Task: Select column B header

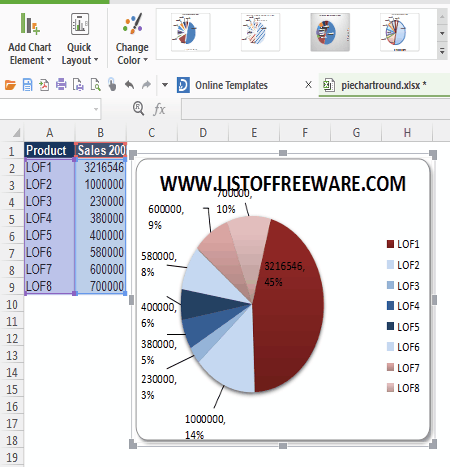Action: pyautogui.click(x=101, y=133)
